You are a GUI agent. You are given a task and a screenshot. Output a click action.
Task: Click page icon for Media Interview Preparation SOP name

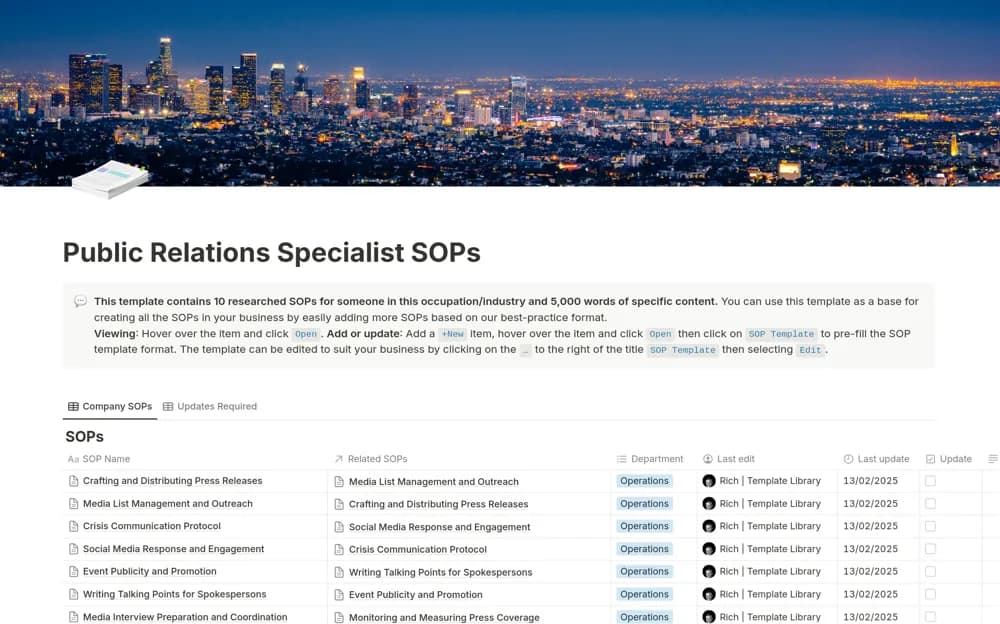click(73, 617)
